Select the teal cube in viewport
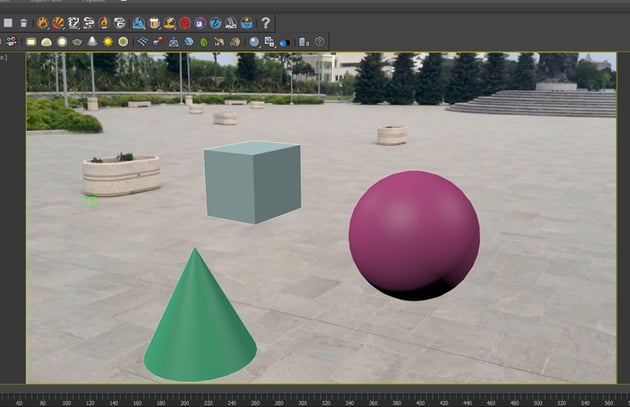 point(252,182)
